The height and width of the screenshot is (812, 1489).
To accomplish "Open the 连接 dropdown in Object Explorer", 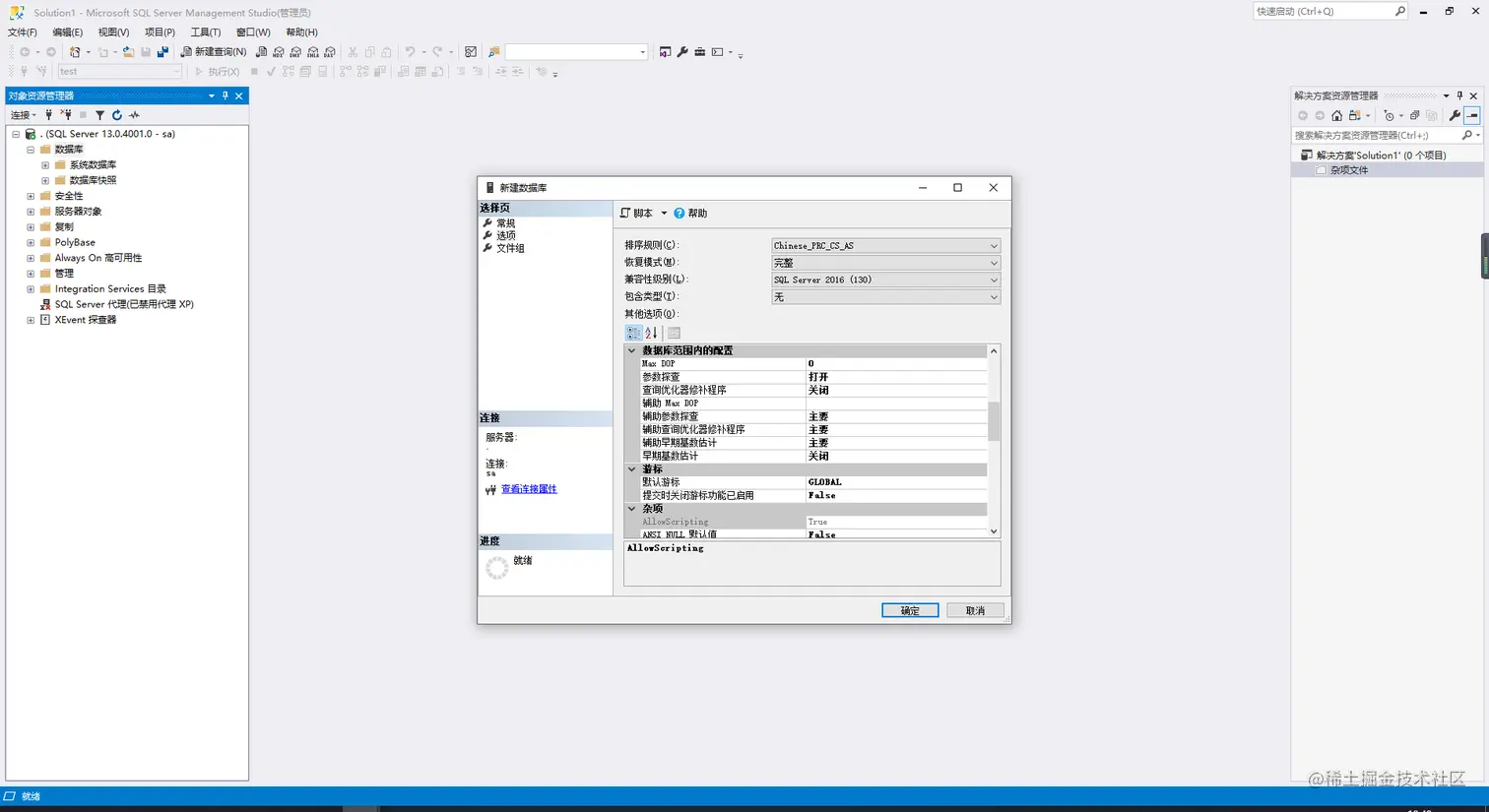I will [23, 115].
